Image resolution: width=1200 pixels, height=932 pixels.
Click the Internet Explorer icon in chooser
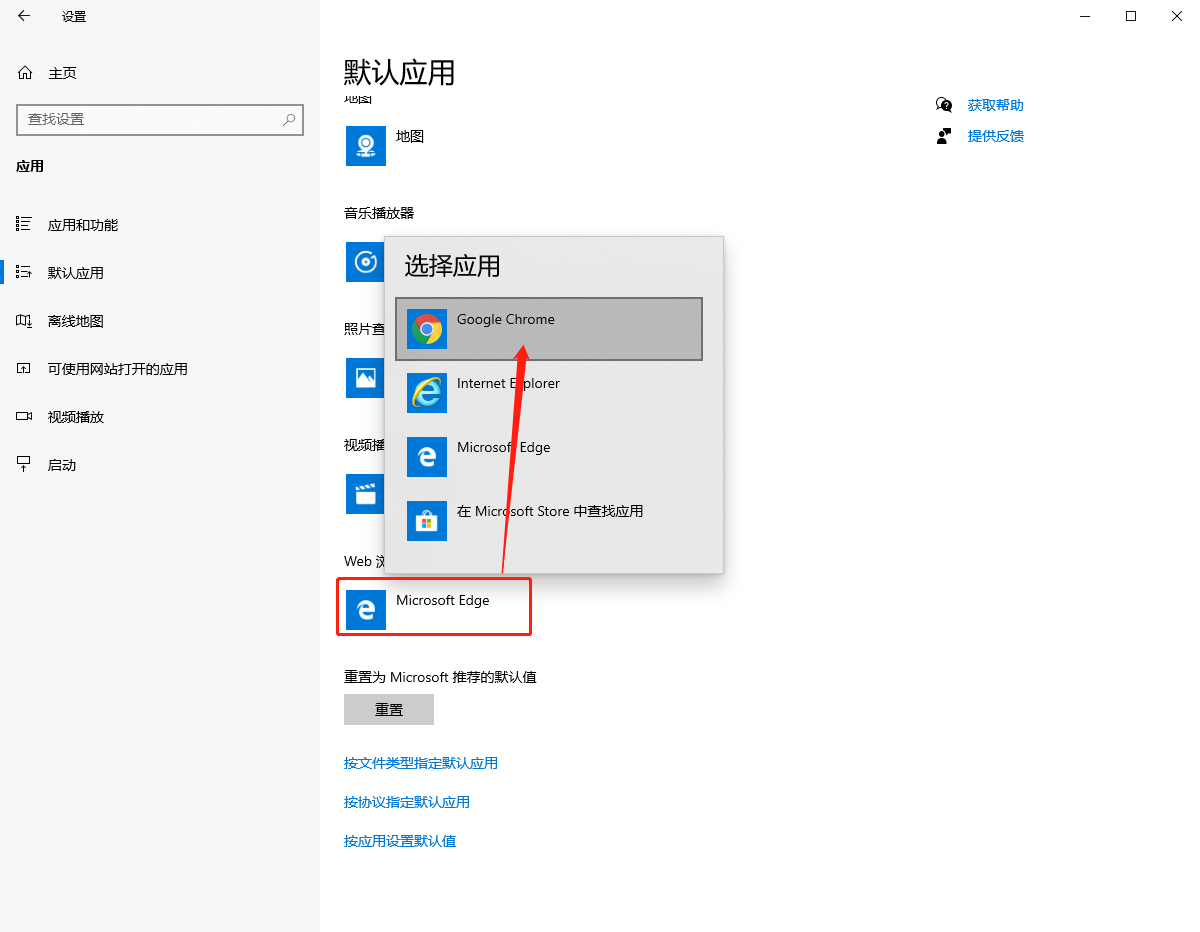427,393
